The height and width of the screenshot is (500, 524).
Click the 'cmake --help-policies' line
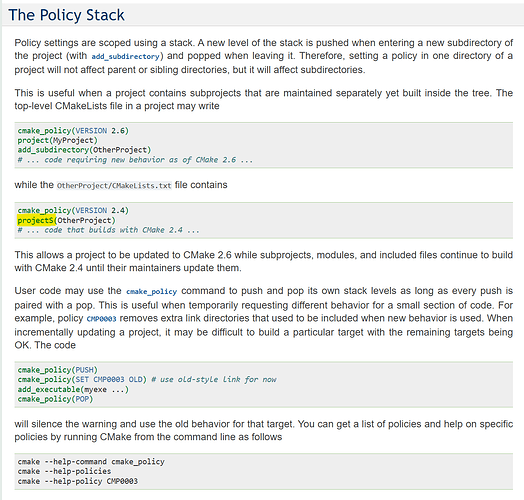[64, 472]
